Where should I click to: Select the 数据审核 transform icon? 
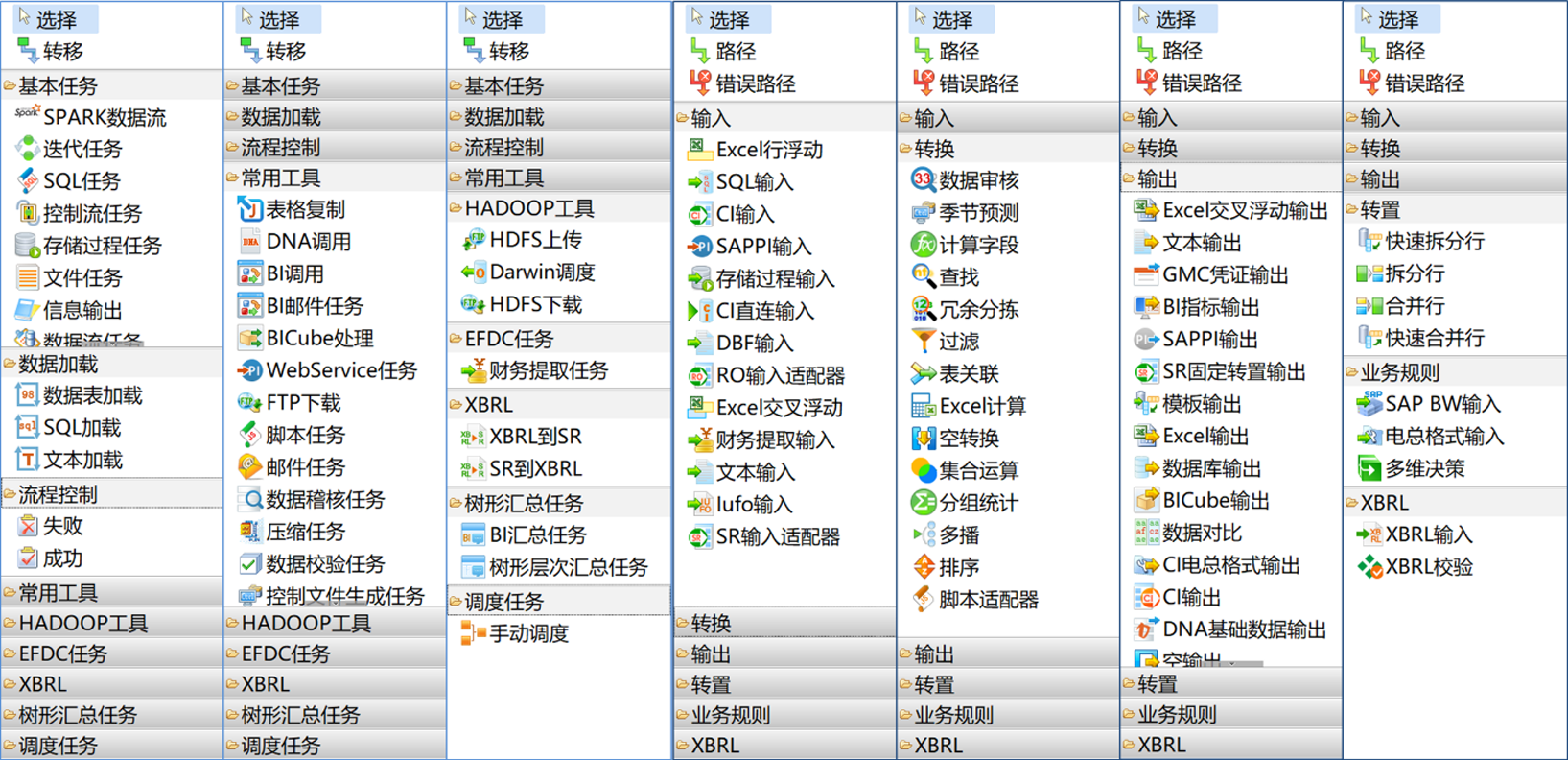point(923,180)
